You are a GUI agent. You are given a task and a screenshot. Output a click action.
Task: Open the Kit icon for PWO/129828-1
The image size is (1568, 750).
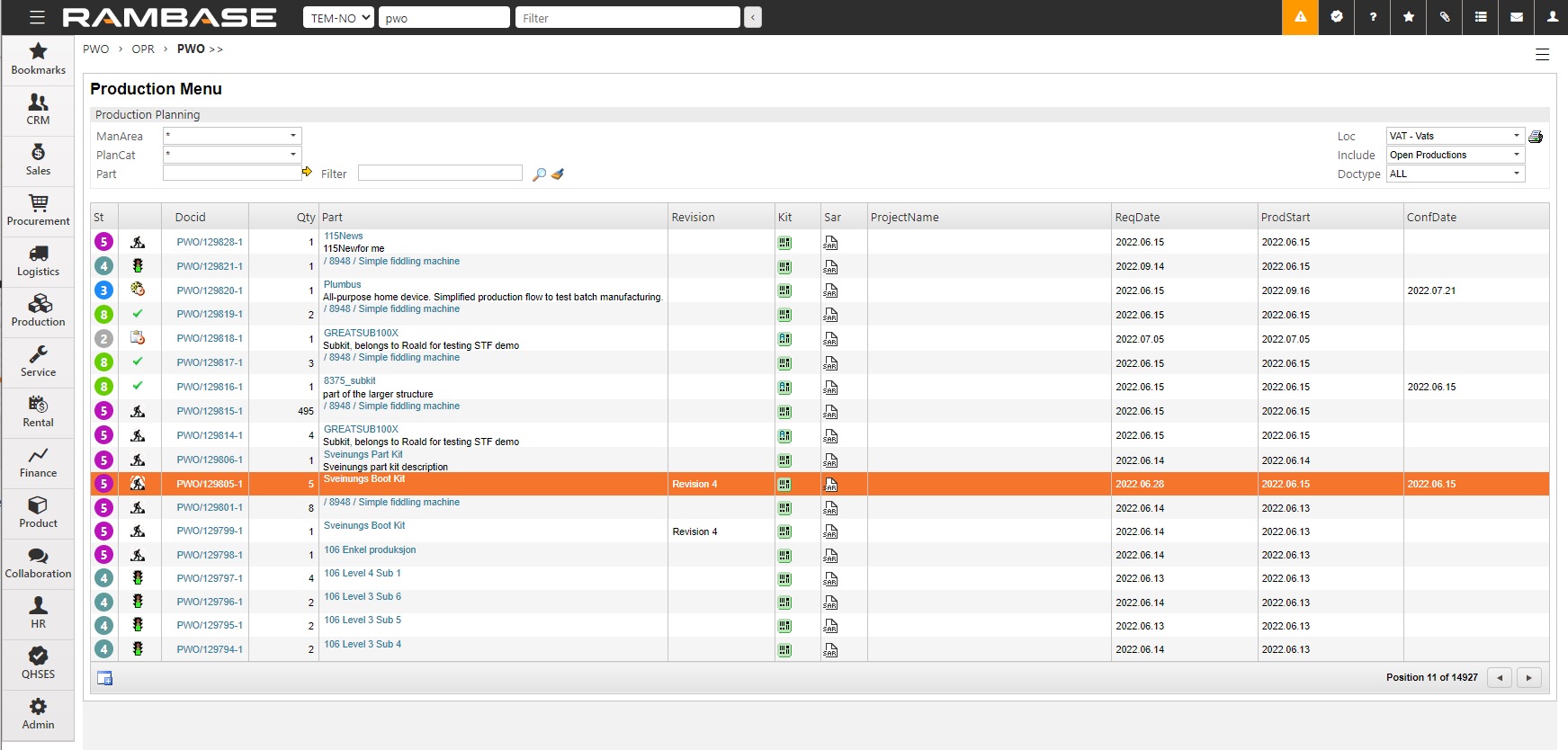click(784, 243)
